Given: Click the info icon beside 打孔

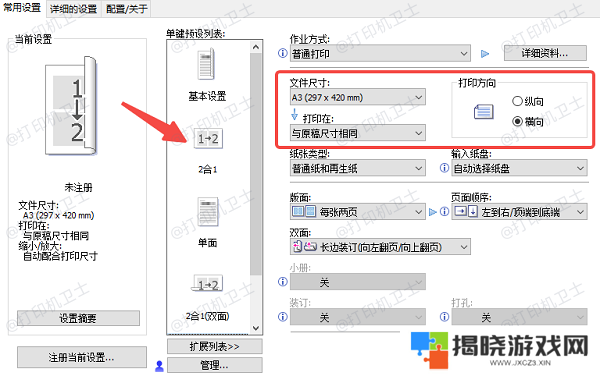Looking at the screenshot, I should coord(444,317).
